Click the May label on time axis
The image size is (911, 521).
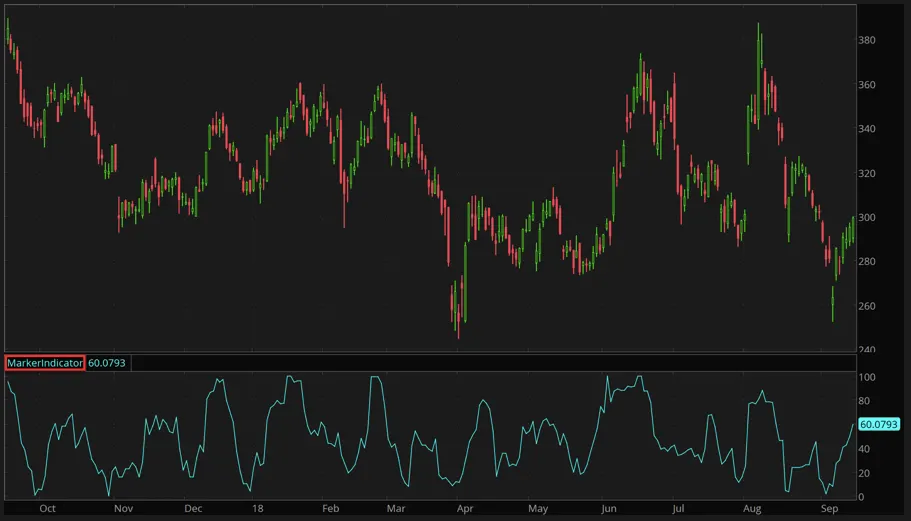(538, 508)
